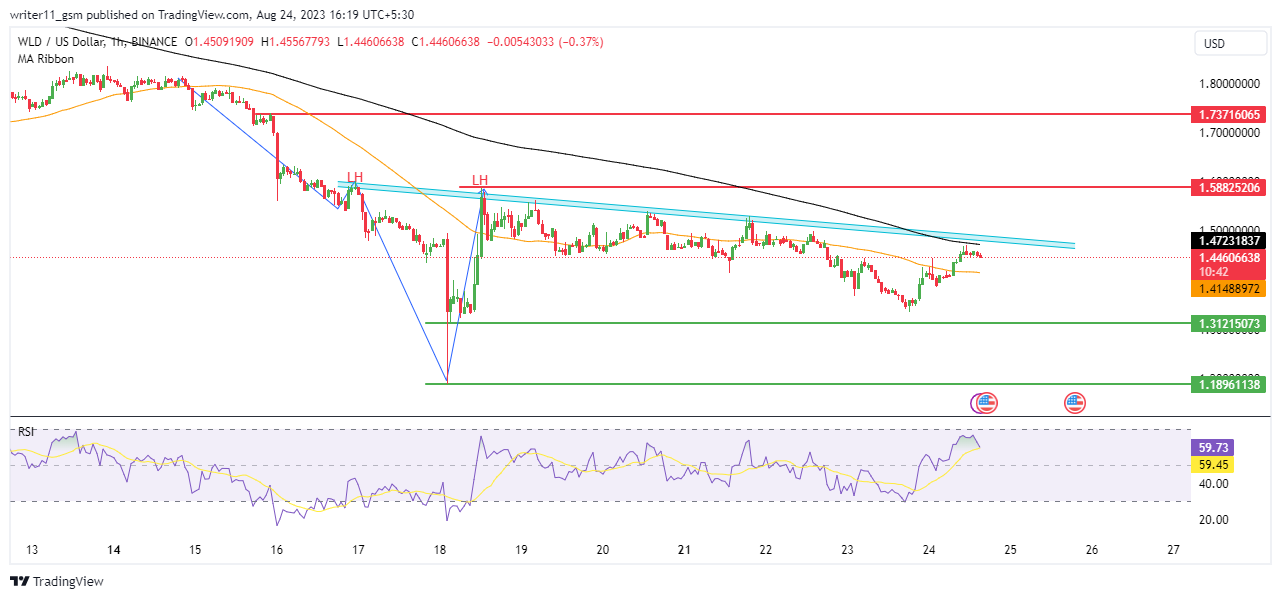The width and height of the screenshot is (1281, 599).
Task: Click bold date 21 on the time axis
Action: click(684, 550)
